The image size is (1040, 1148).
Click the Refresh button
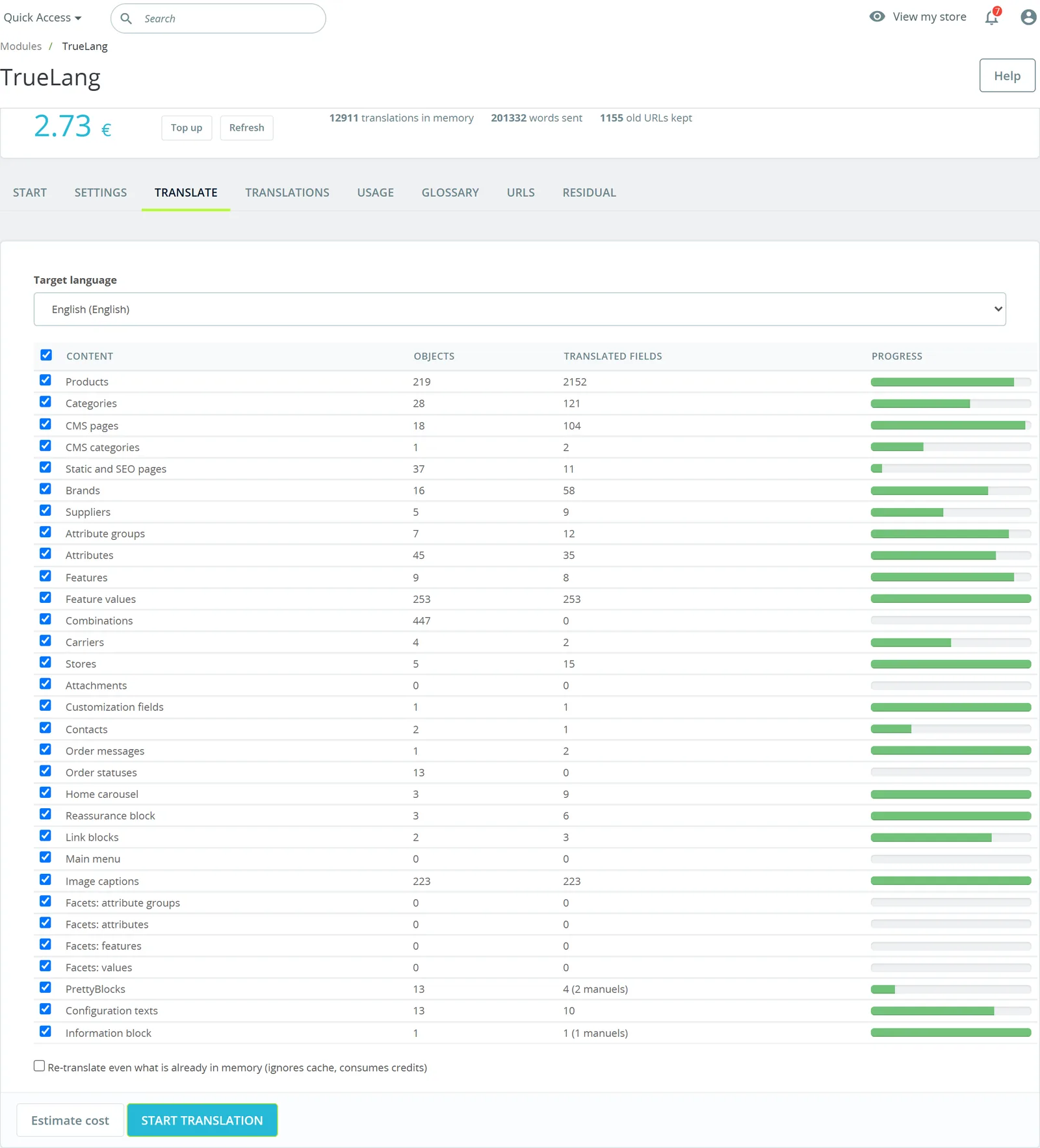(x=246, y=128)
